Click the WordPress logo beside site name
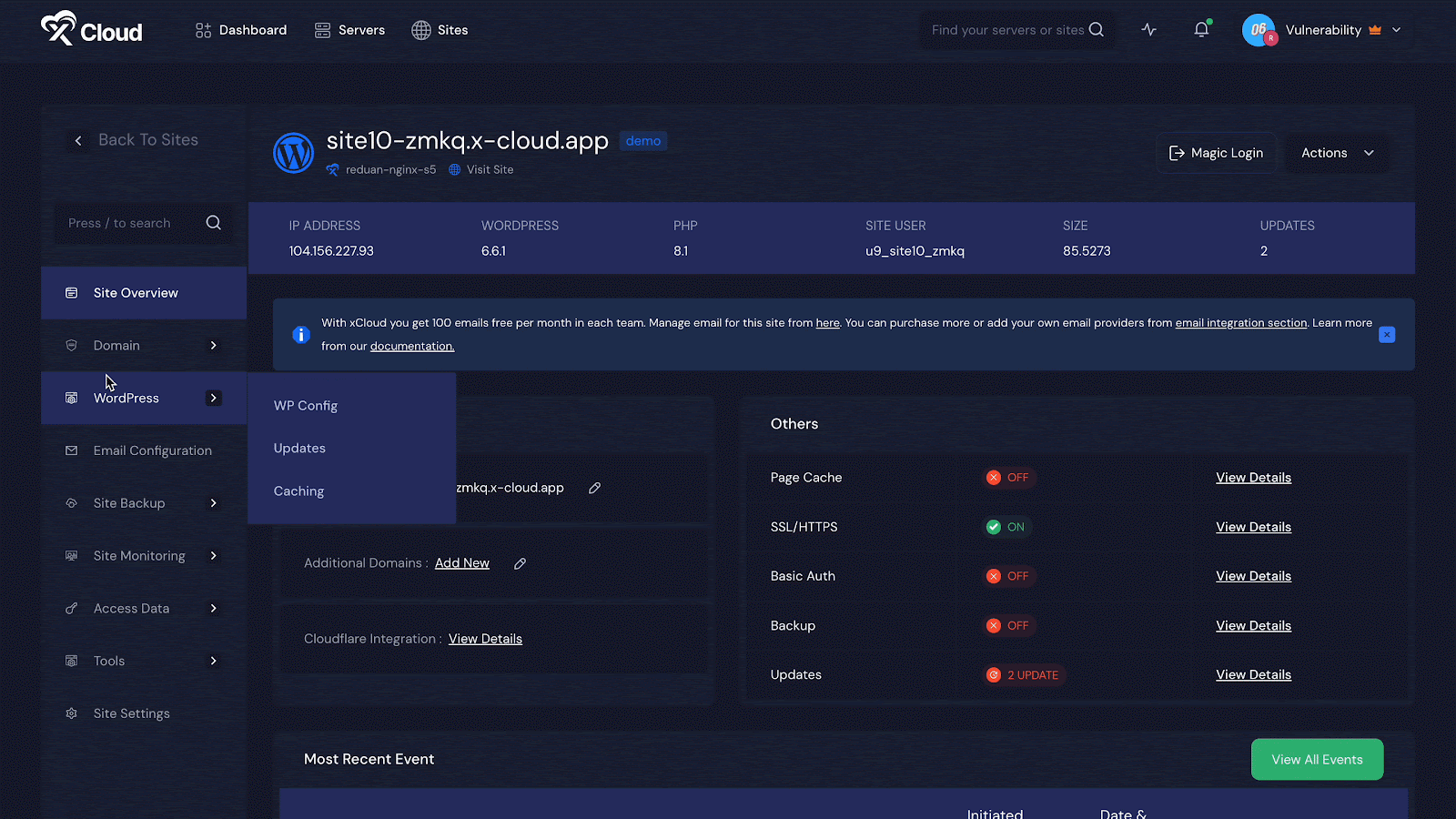This screenshot has height=819, width=1456. pos(293,153)
